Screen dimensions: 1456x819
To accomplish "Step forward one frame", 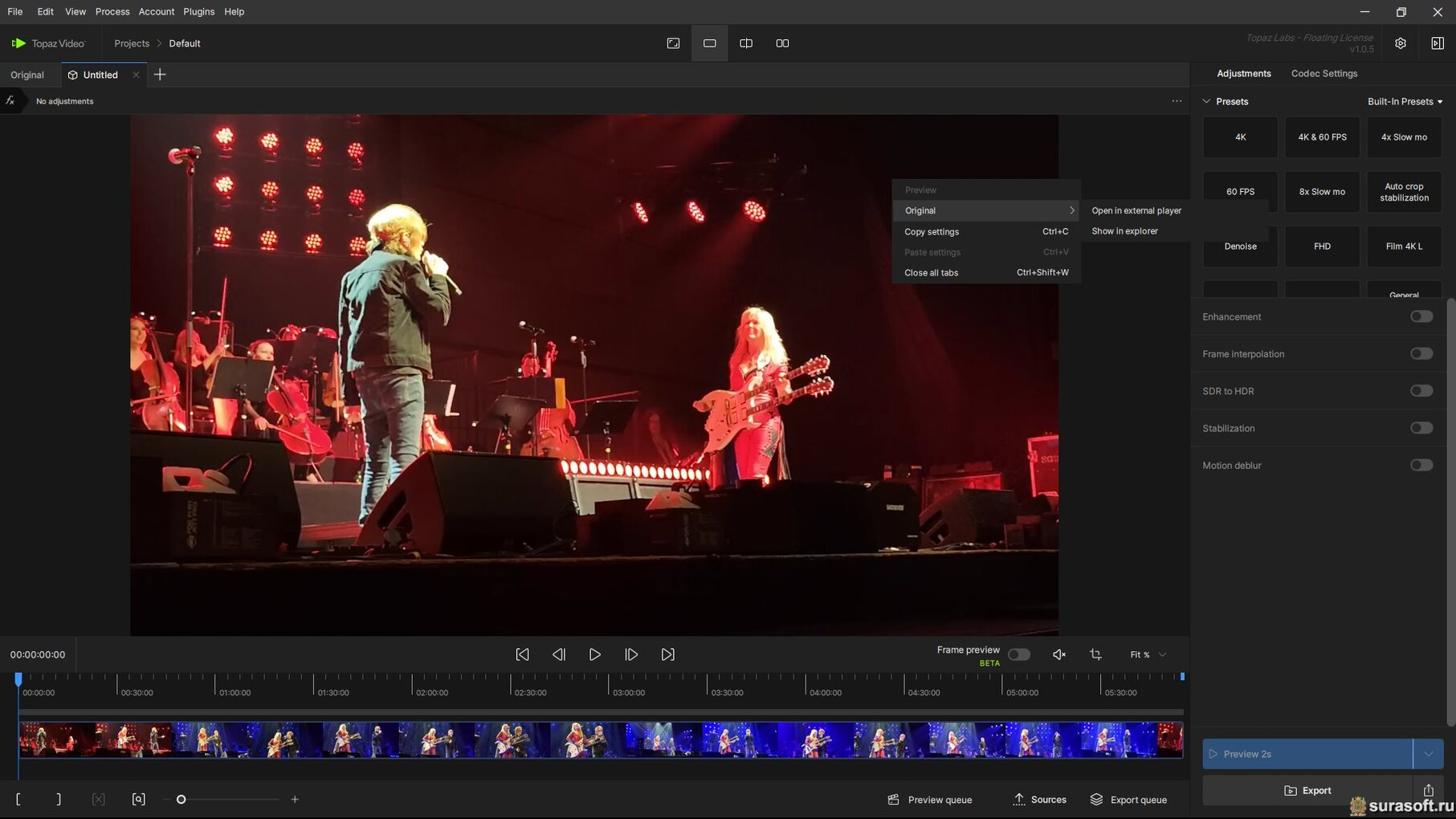I will [631, 654].
